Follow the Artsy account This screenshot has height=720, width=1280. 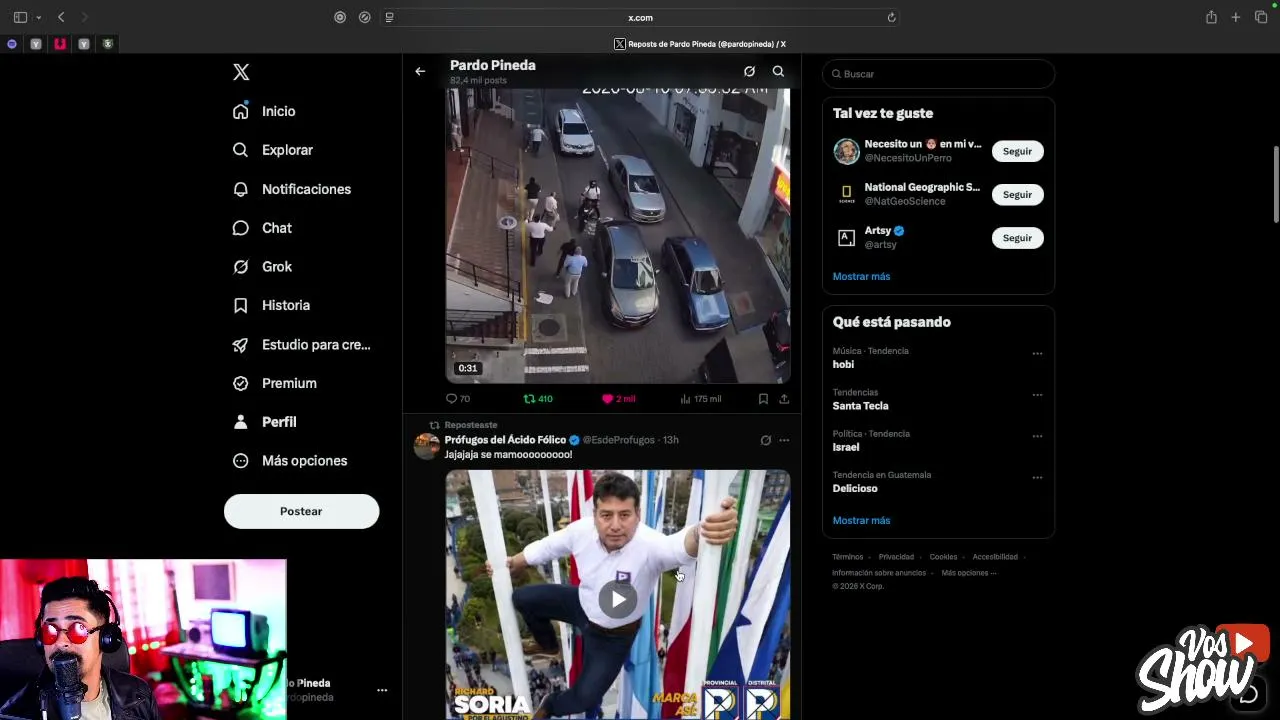(1017, 238)
